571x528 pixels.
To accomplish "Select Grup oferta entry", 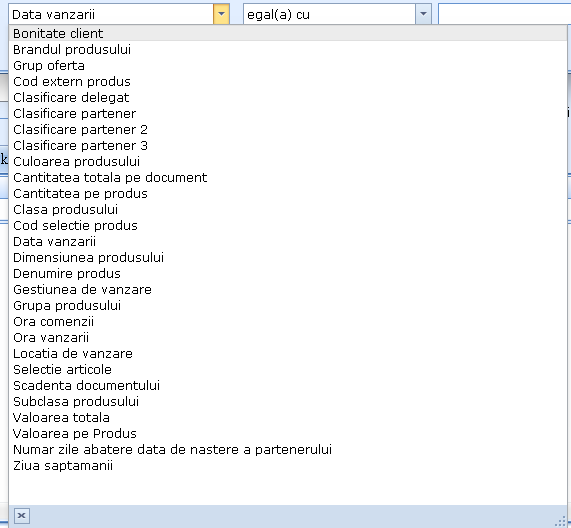I will 288,66.
